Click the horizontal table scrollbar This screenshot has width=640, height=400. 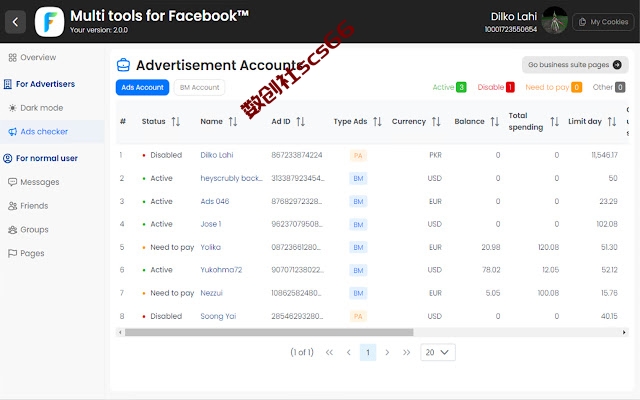(x=269, y=332)
